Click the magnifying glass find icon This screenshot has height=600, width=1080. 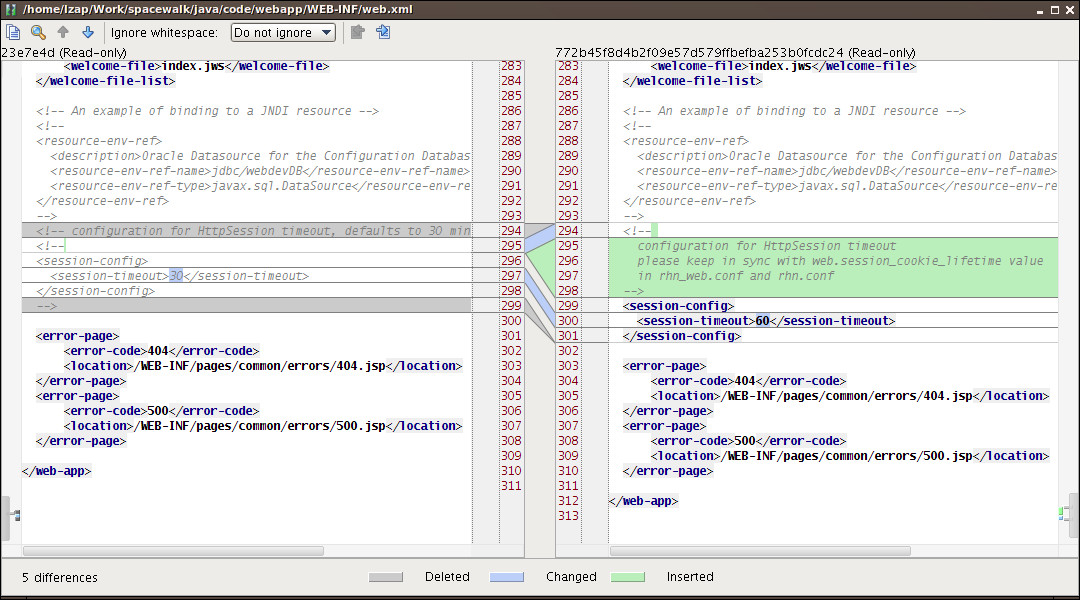pos(38,32)
